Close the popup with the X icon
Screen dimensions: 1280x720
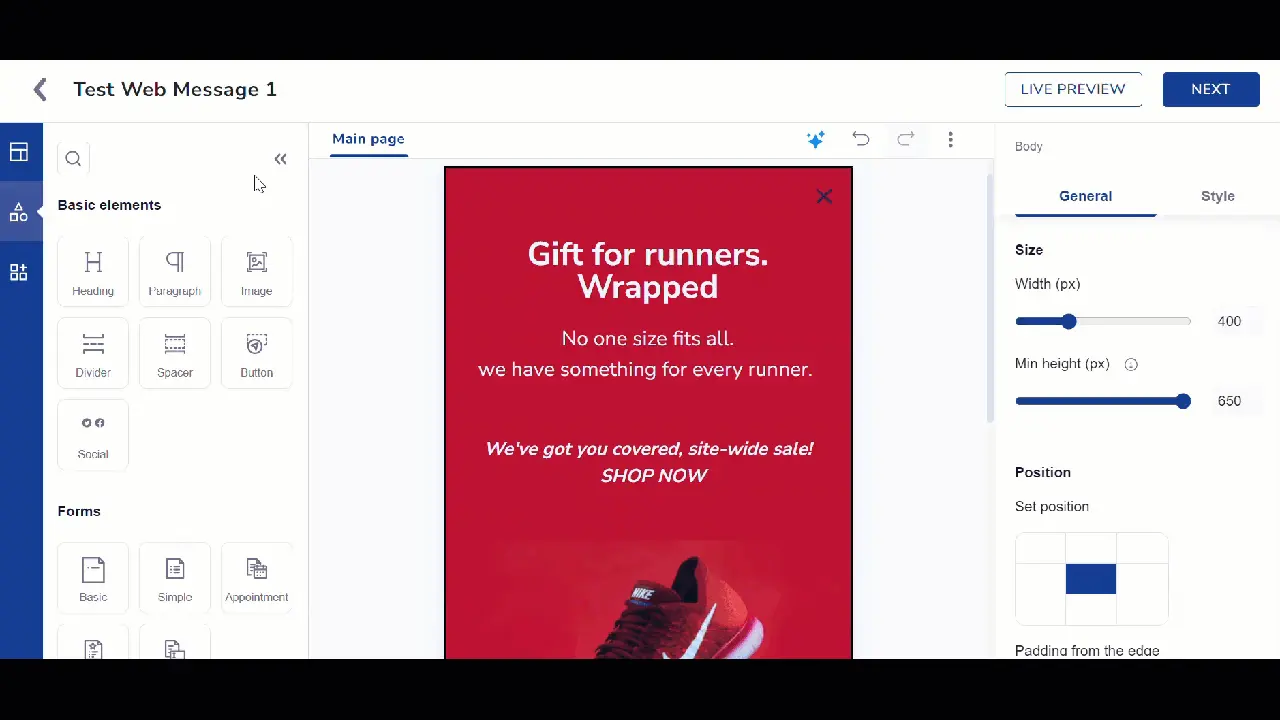[824, 196]
